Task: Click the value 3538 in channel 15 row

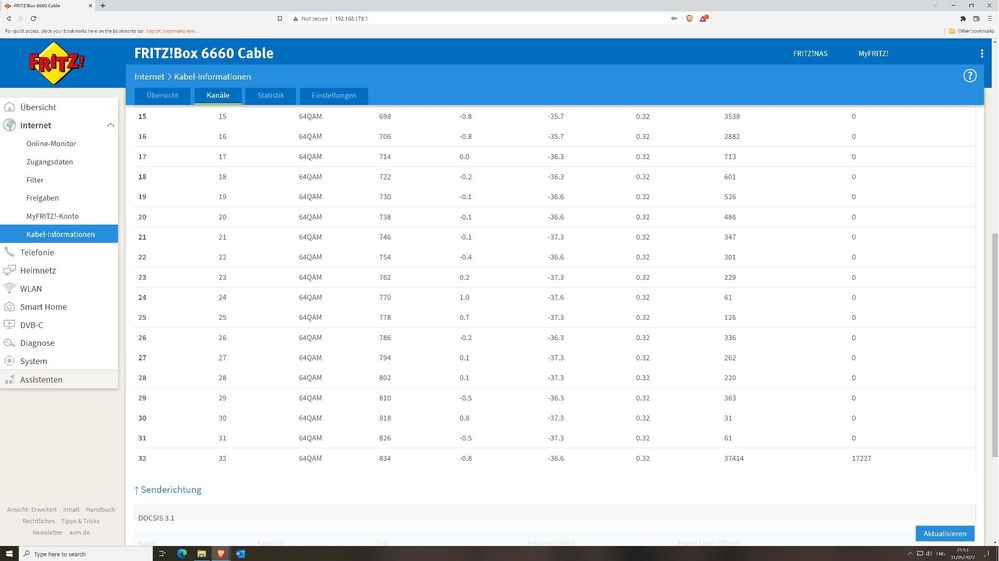Action: tap(732, 117)
